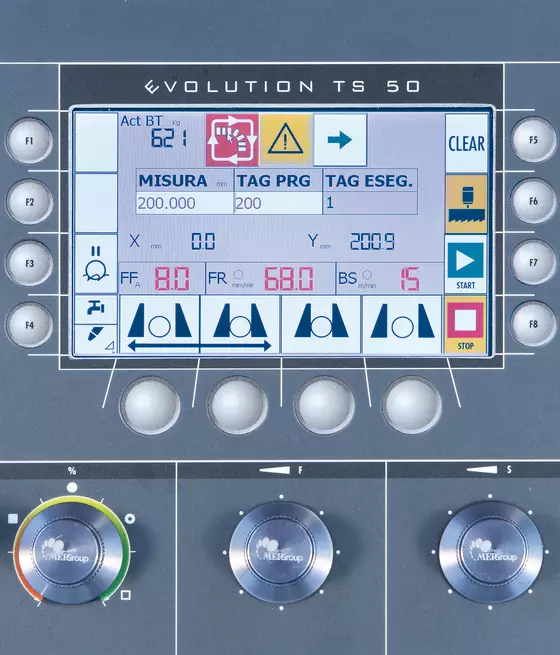Tap the Act BT reading 621
560x655 pixels.
pyautogui.click(x=169, y=138)
